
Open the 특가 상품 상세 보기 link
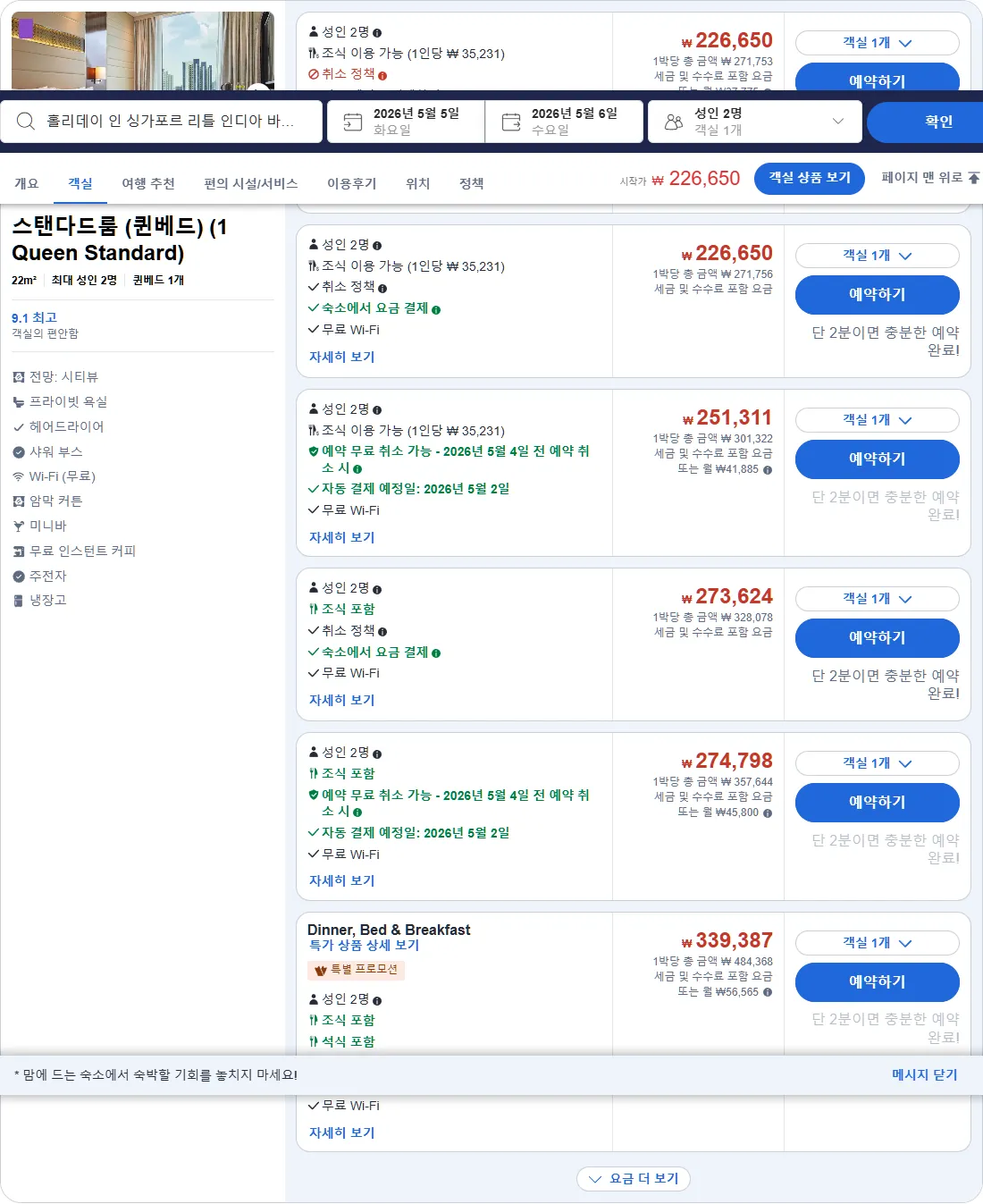(364, 945)
